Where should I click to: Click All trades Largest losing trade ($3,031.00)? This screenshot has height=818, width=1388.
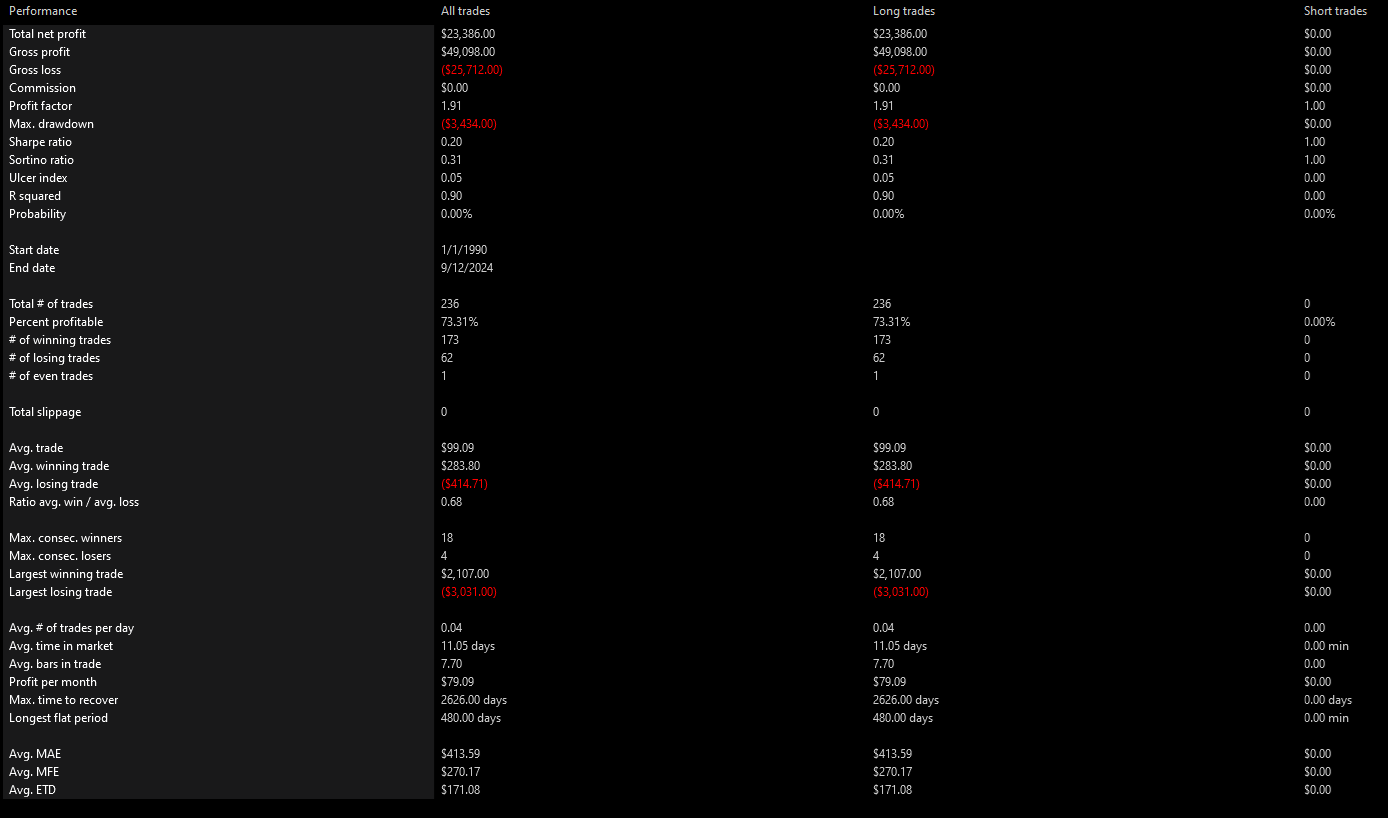click(x=469, y=592)
